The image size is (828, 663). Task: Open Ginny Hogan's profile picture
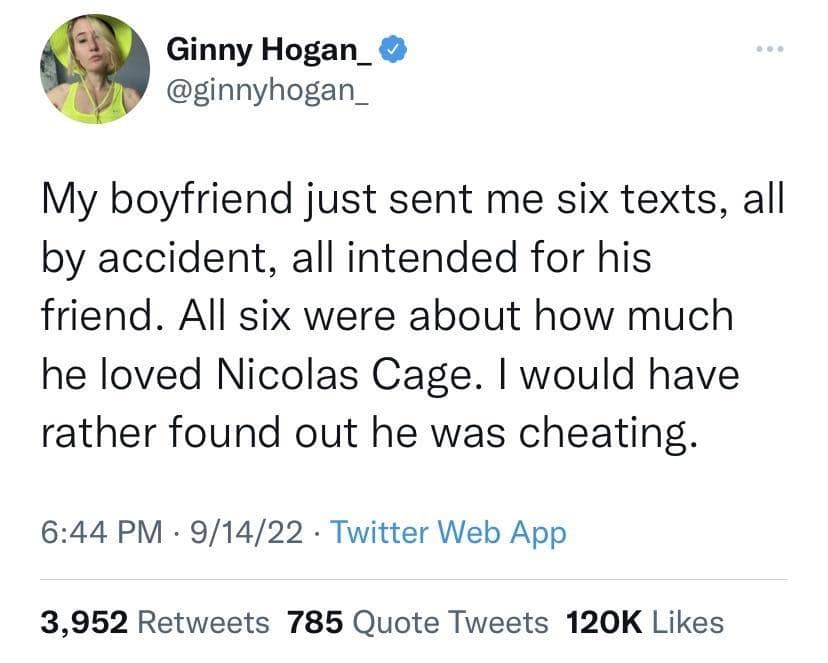95,69
